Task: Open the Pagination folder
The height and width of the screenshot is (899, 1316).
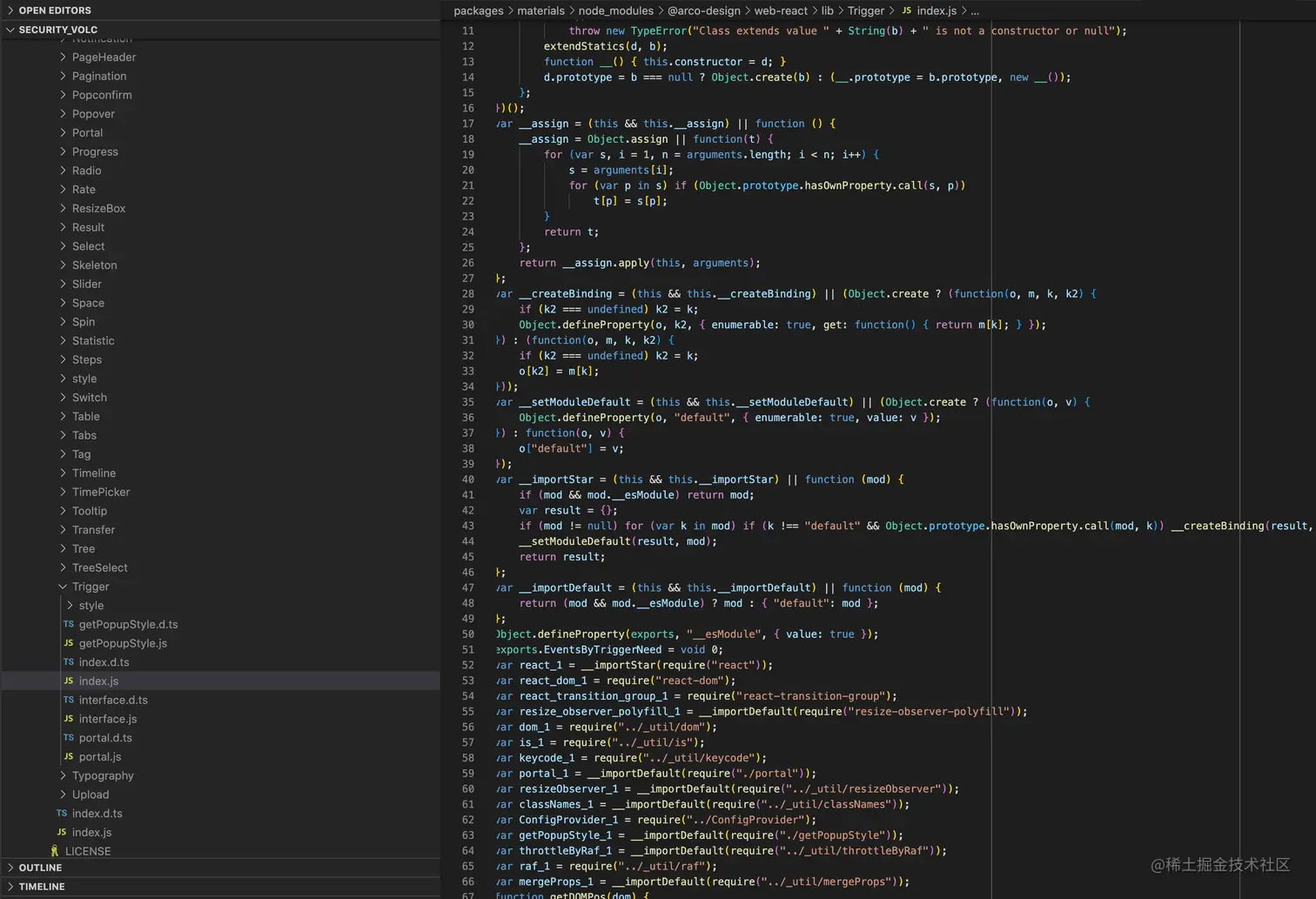Action: pyautogui.click(x=99, y=76)
